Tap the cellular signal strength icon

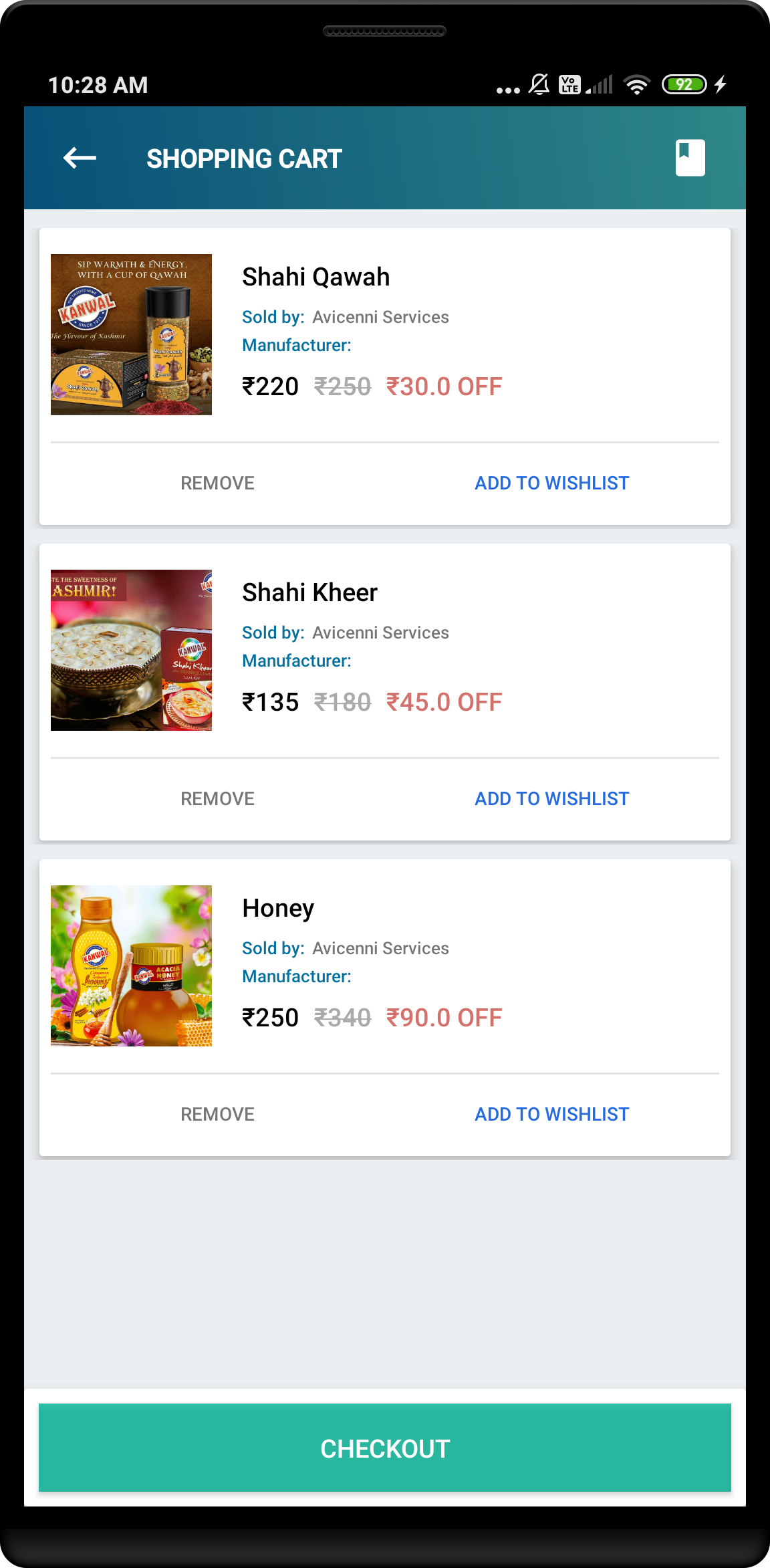tap(600, 85)
